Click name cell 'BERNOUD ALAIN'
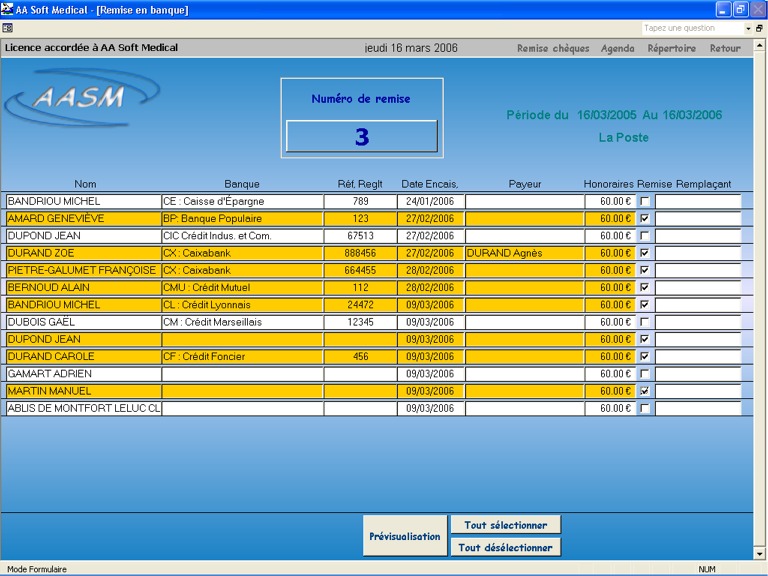 tap(84, 287)
